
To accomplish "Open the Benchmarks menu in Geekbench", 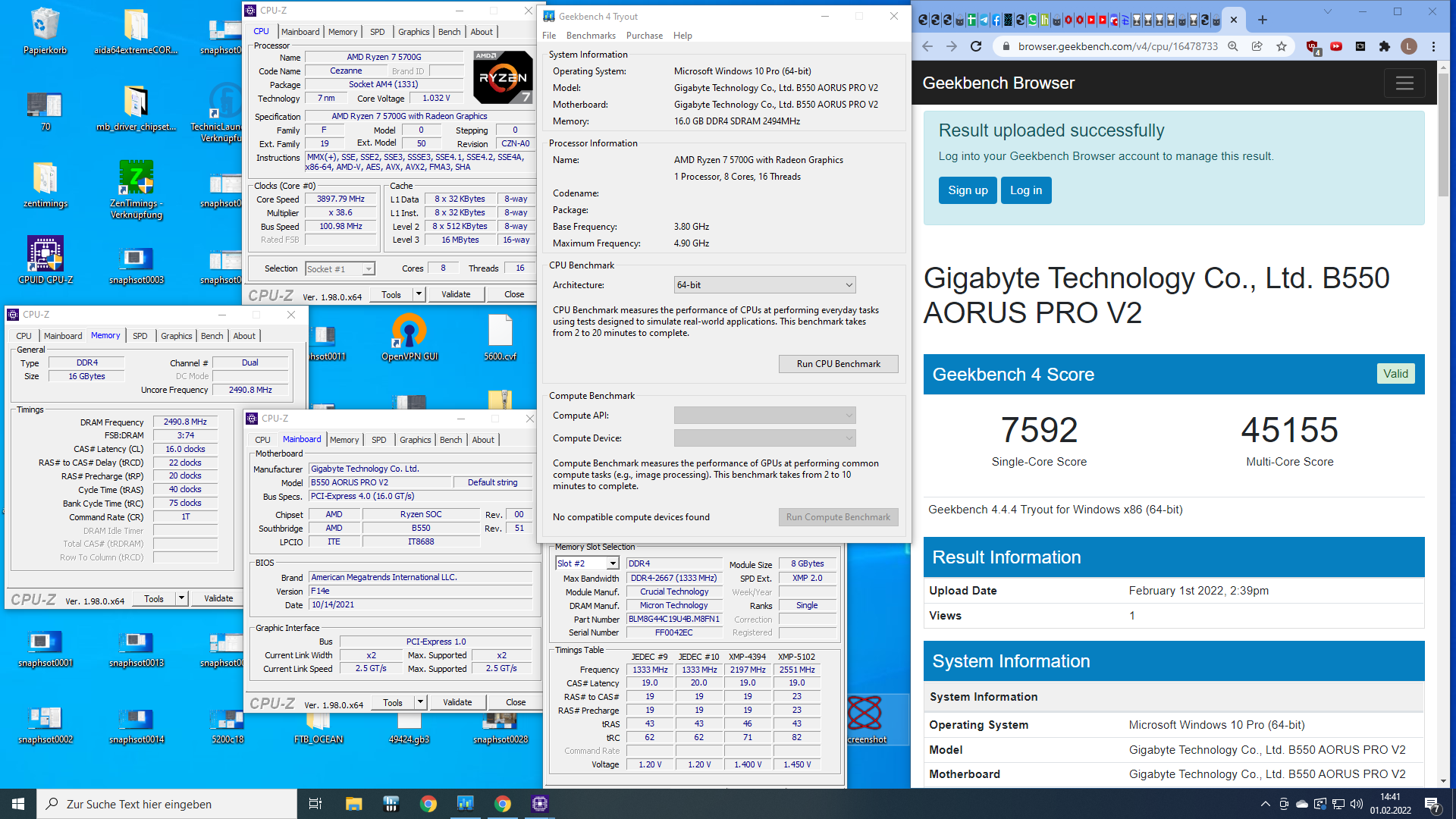I will (591, 36).
